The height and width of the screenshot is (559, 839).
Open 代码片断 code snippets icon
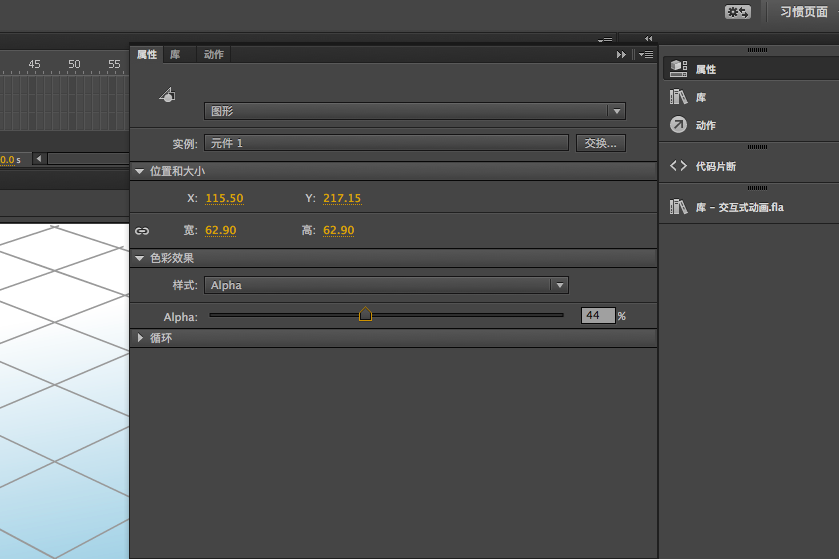coord(678,166)
